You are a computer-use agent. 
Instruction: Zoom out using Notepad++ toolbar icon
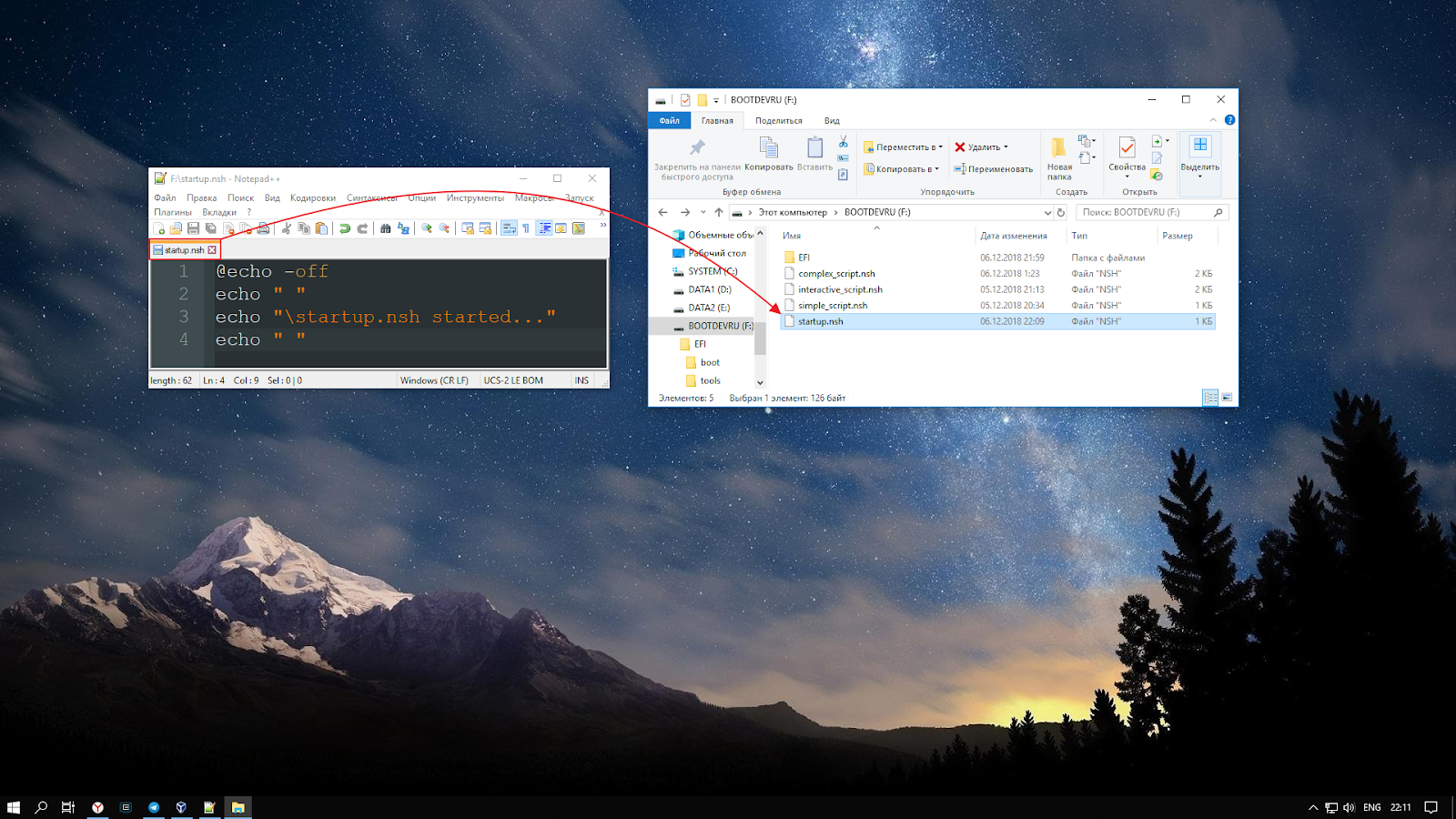point(444,228)
